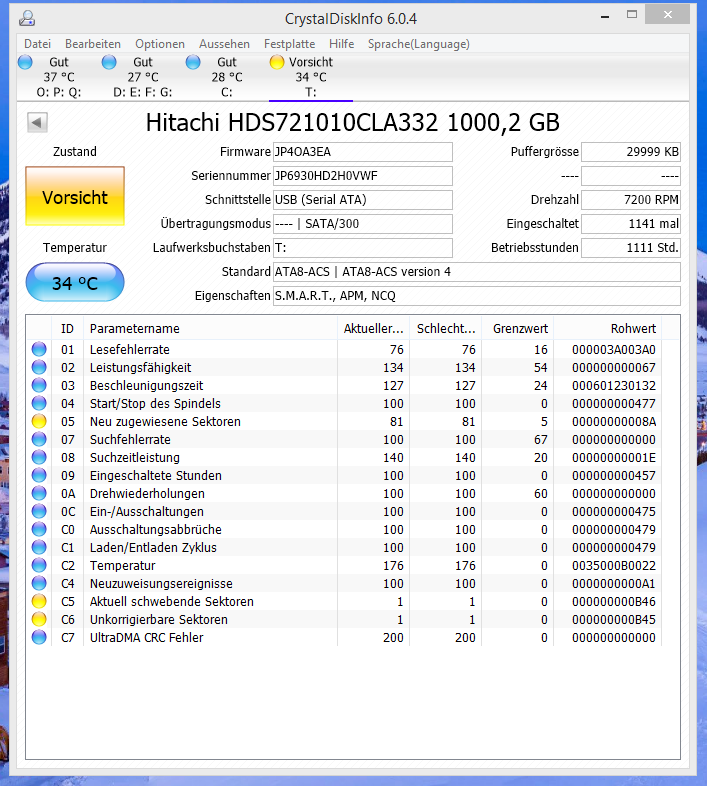This screenshot has width=707, height=786.
Task: Click the Schlecht column header
Action: pos(446,328)
